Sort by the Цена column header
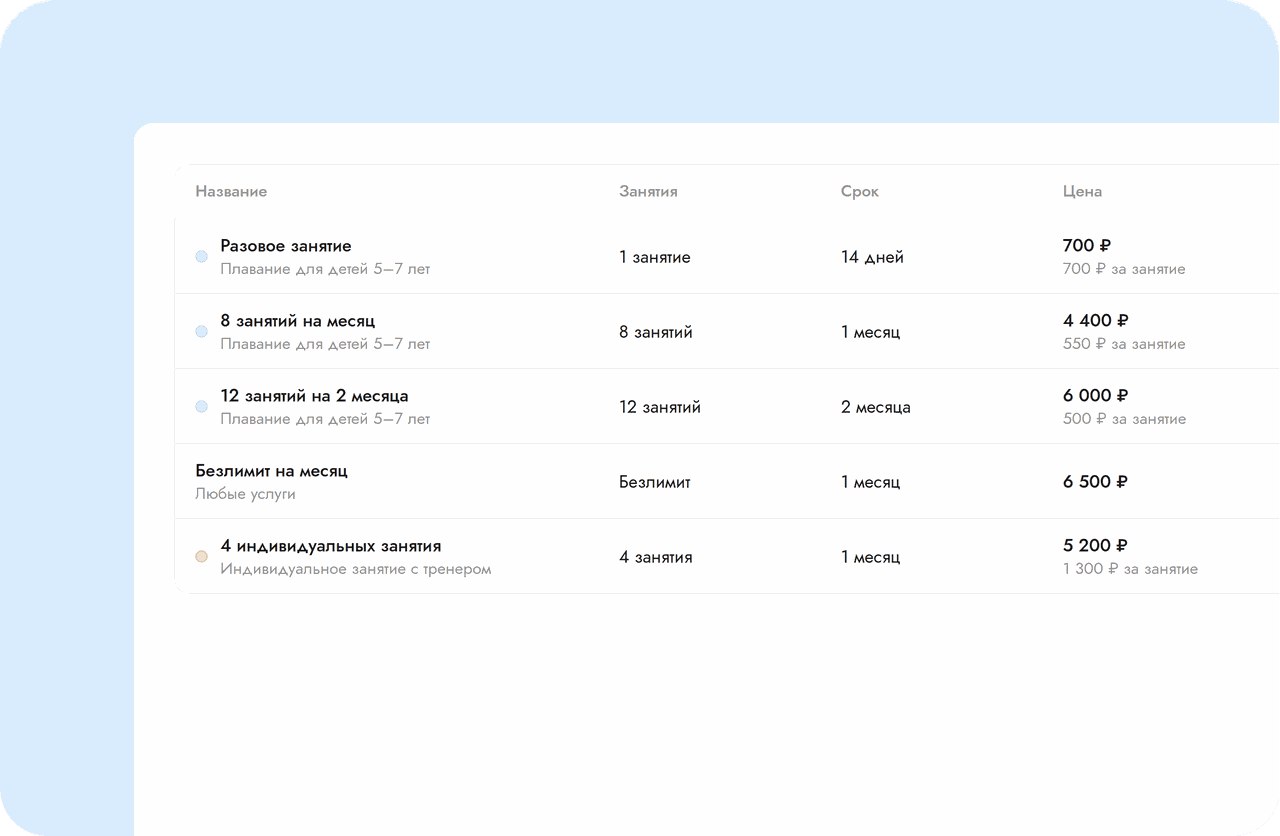 1082,191
